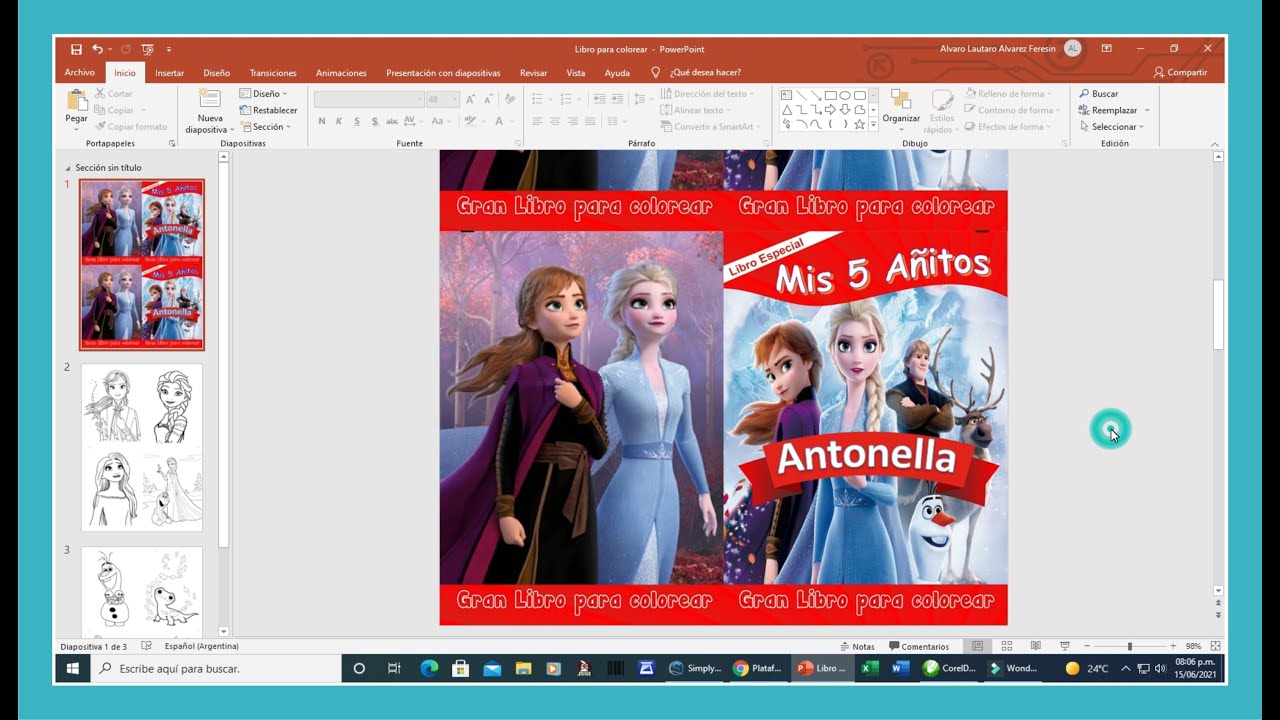Open Portapapeles dialog launcher

172,144
